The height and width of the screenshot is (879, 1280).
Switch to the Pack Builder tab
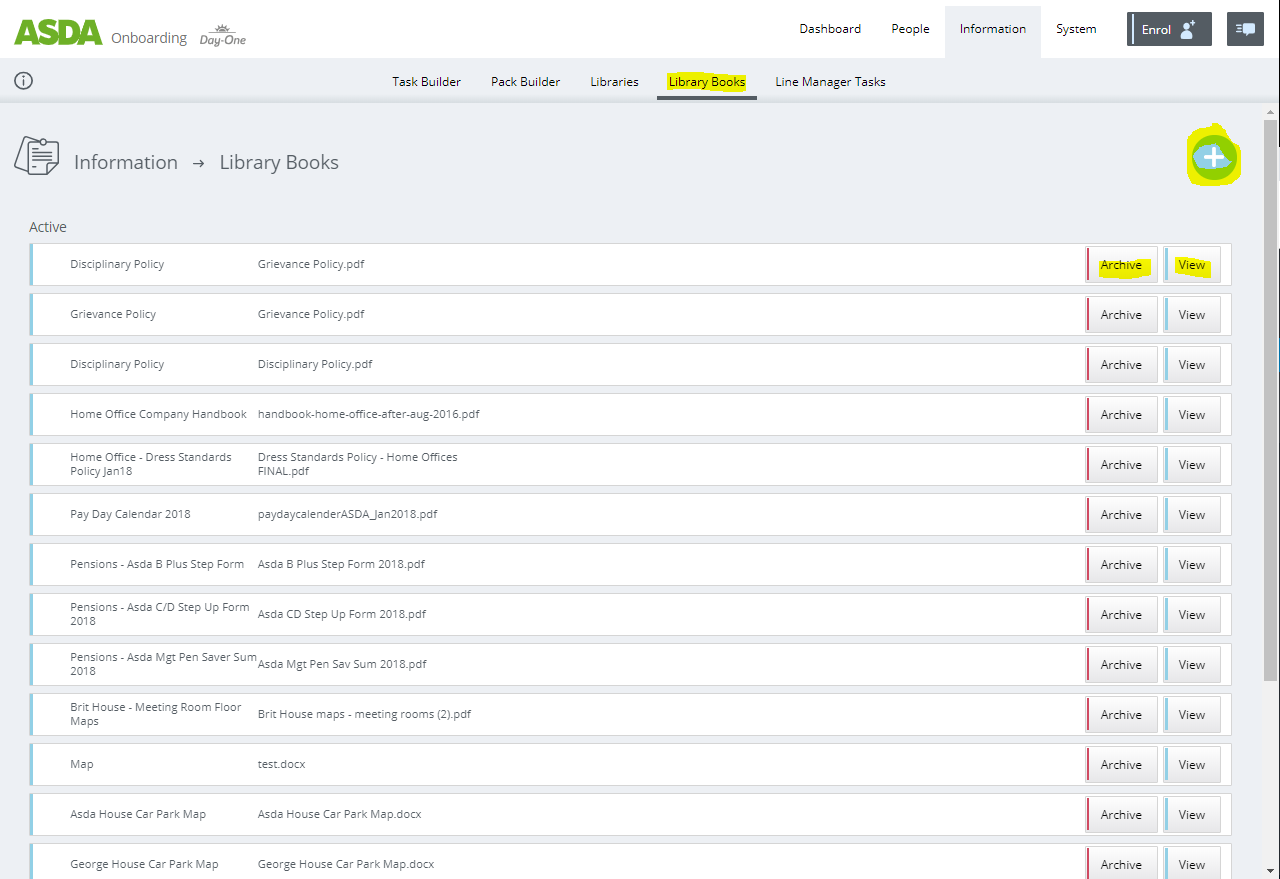(x=525, y=82)
